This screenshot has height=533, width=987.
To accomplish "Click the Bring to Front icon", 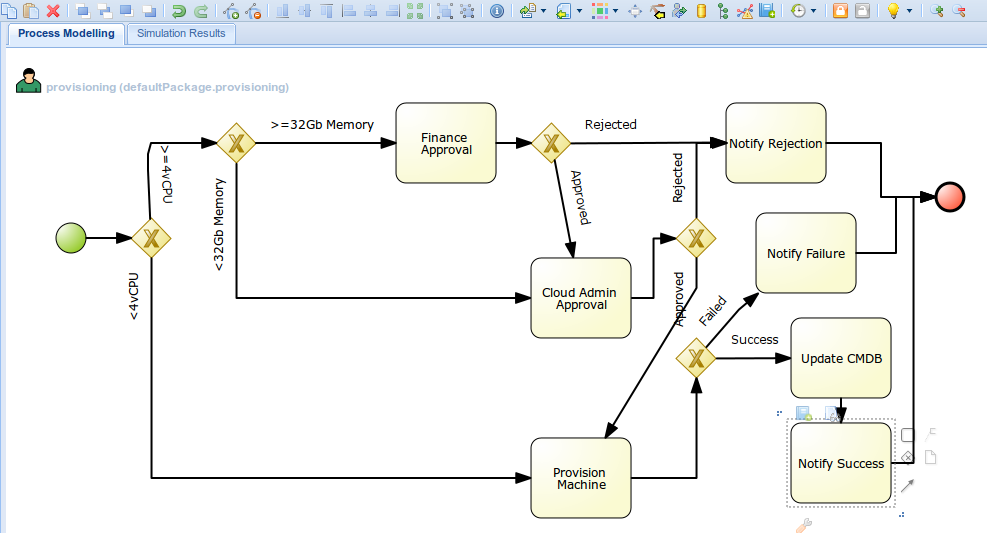I will pos(82,10).
